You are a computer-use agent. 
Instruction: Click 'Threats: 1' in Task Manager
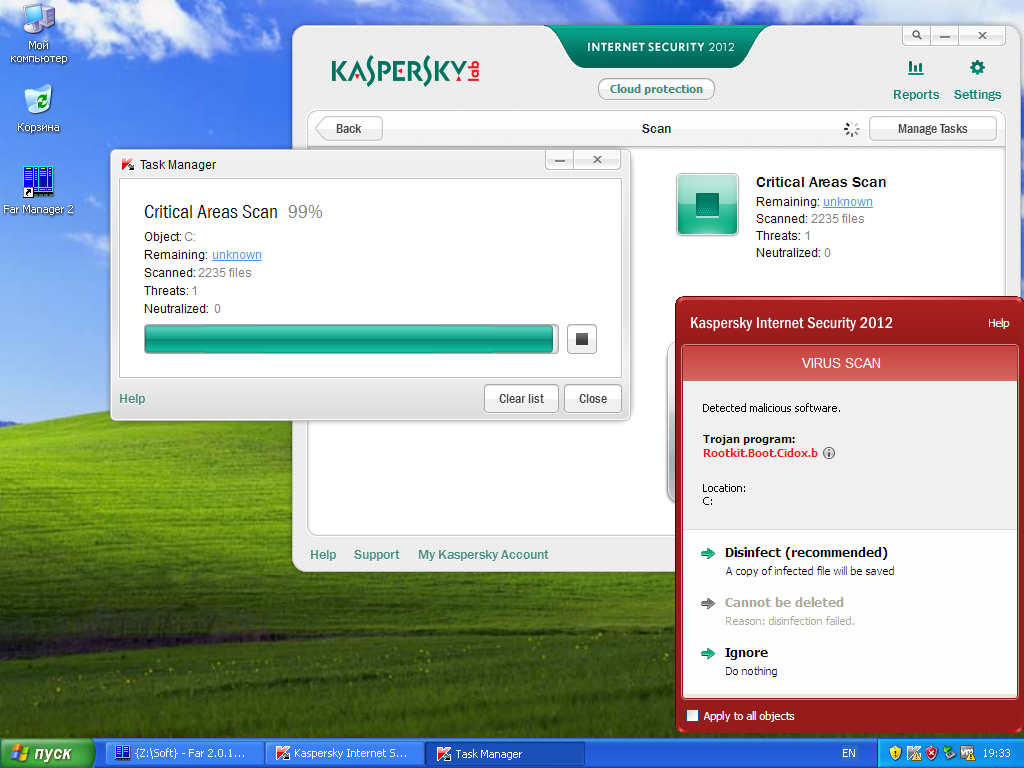pyautogui.click(x=170, y=291)
